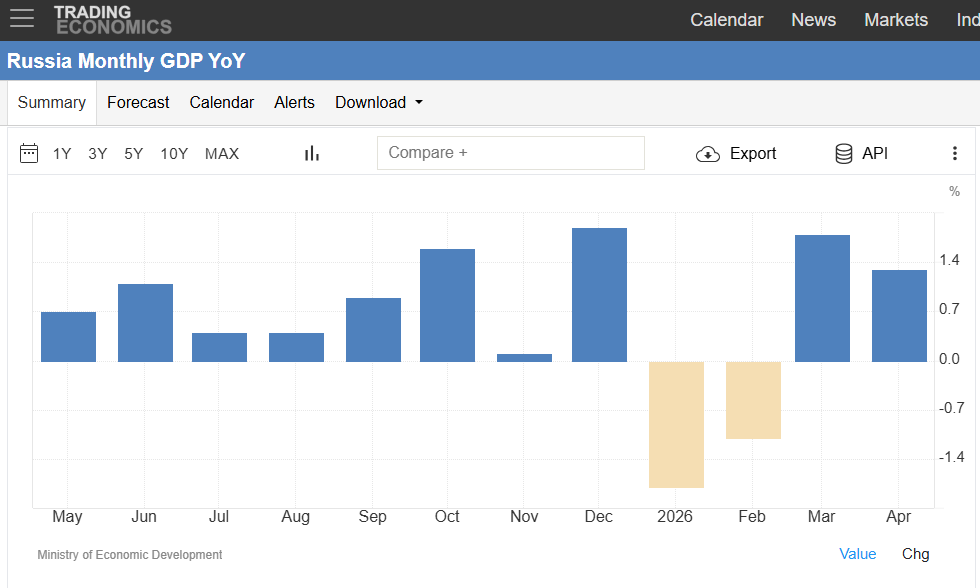Image resolution: width=980 pixels, height=588 pixels.
Task: Change chart type with bar chart icon
Action: 312,153
